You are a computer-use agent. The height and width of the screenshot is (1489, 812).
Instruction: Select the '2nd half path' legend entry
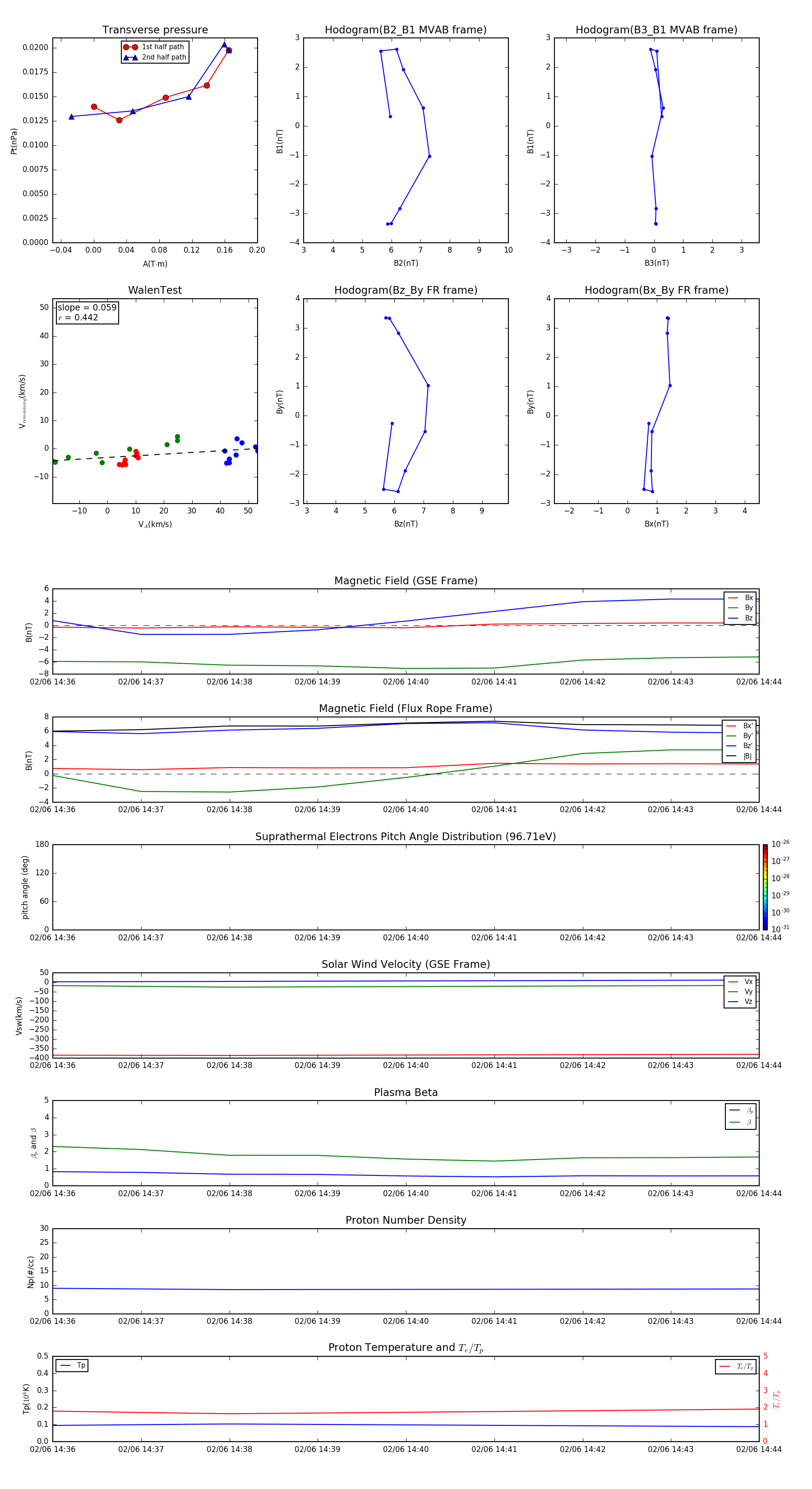tap(155, 57)
